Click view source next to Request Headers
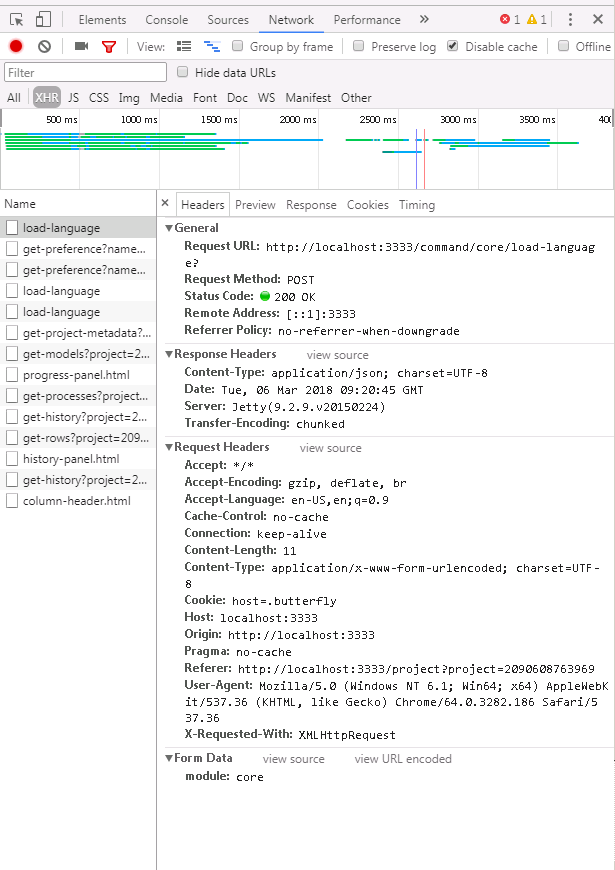The height and width of the screenshot is (870, 615). click(x=330, y=448)
